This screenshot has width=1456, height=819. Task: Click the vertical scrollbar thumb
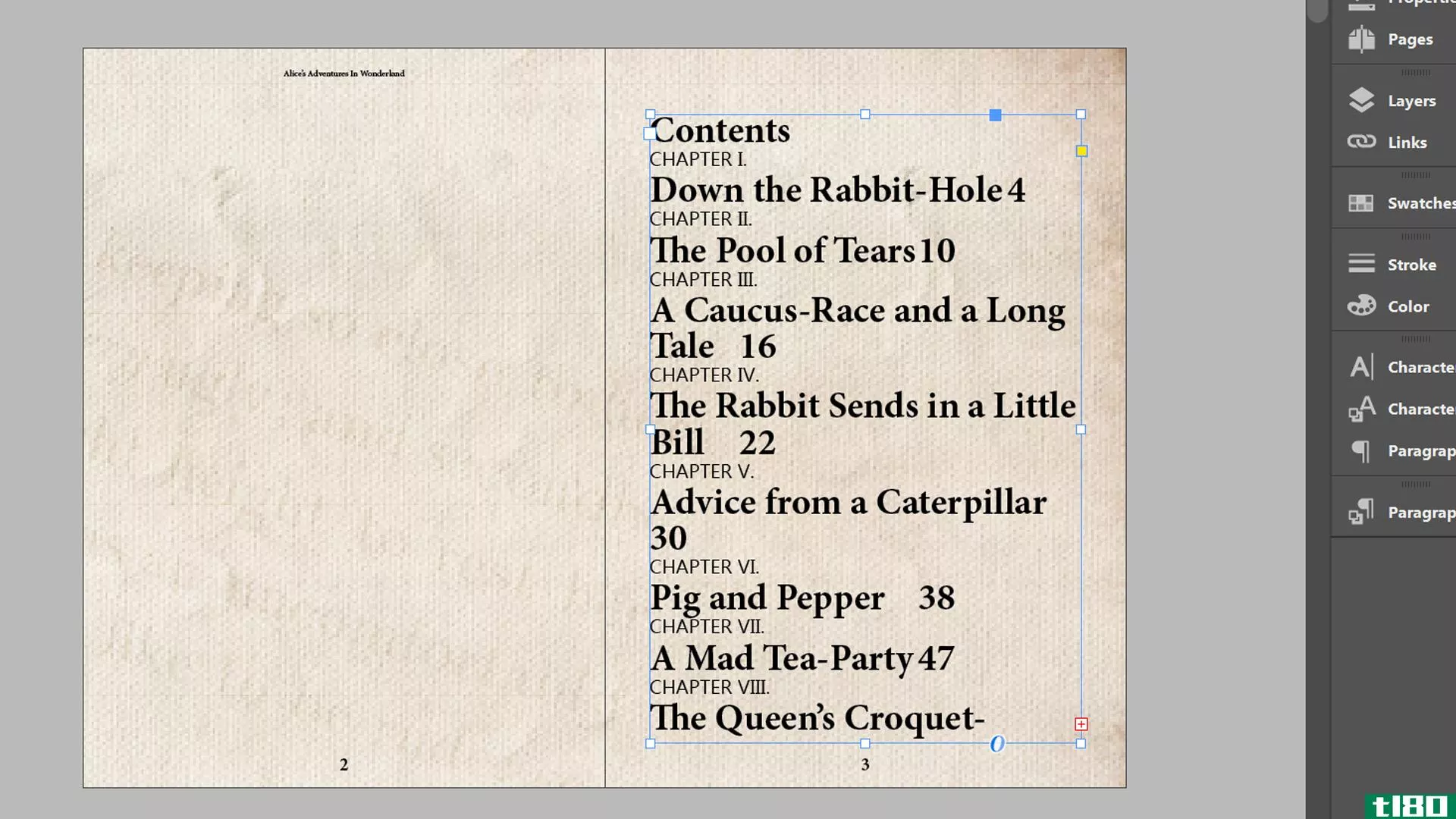(x=1318, y=11)
